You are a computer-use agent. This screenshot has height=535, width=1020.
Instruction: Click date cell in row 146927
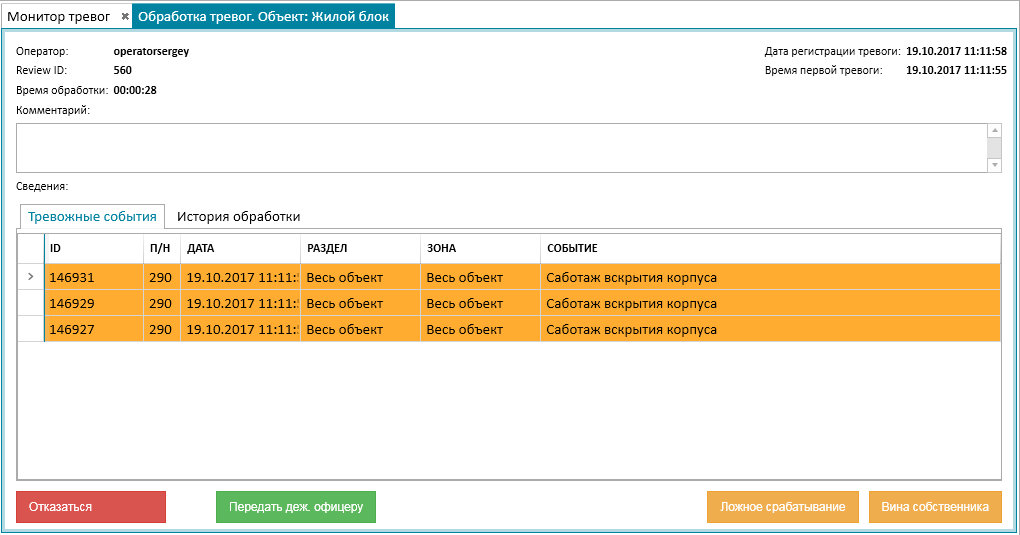click(x=241, y=329)
